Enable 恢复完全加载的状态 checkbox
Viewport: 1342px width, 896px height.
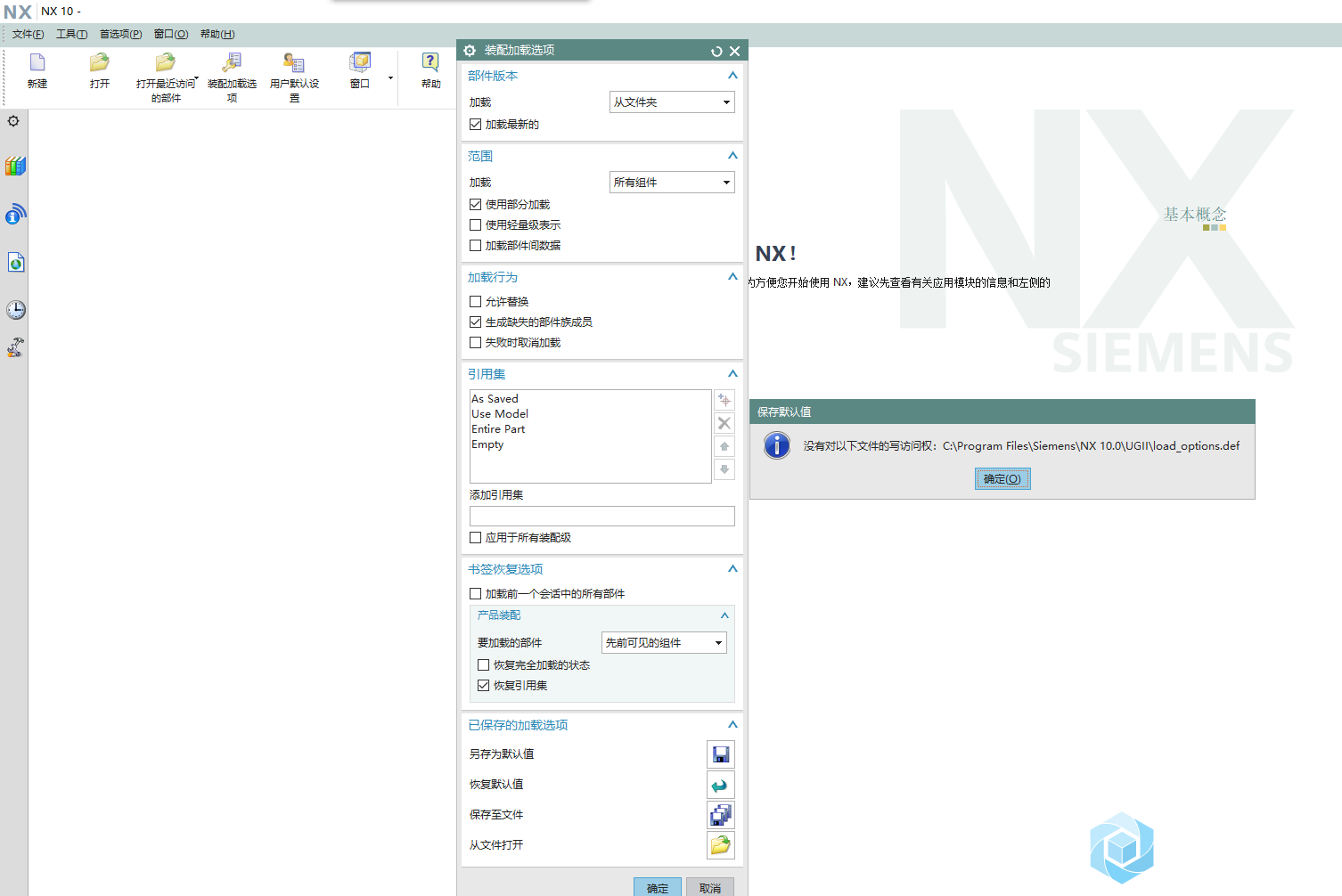click(x=483, y=665)
